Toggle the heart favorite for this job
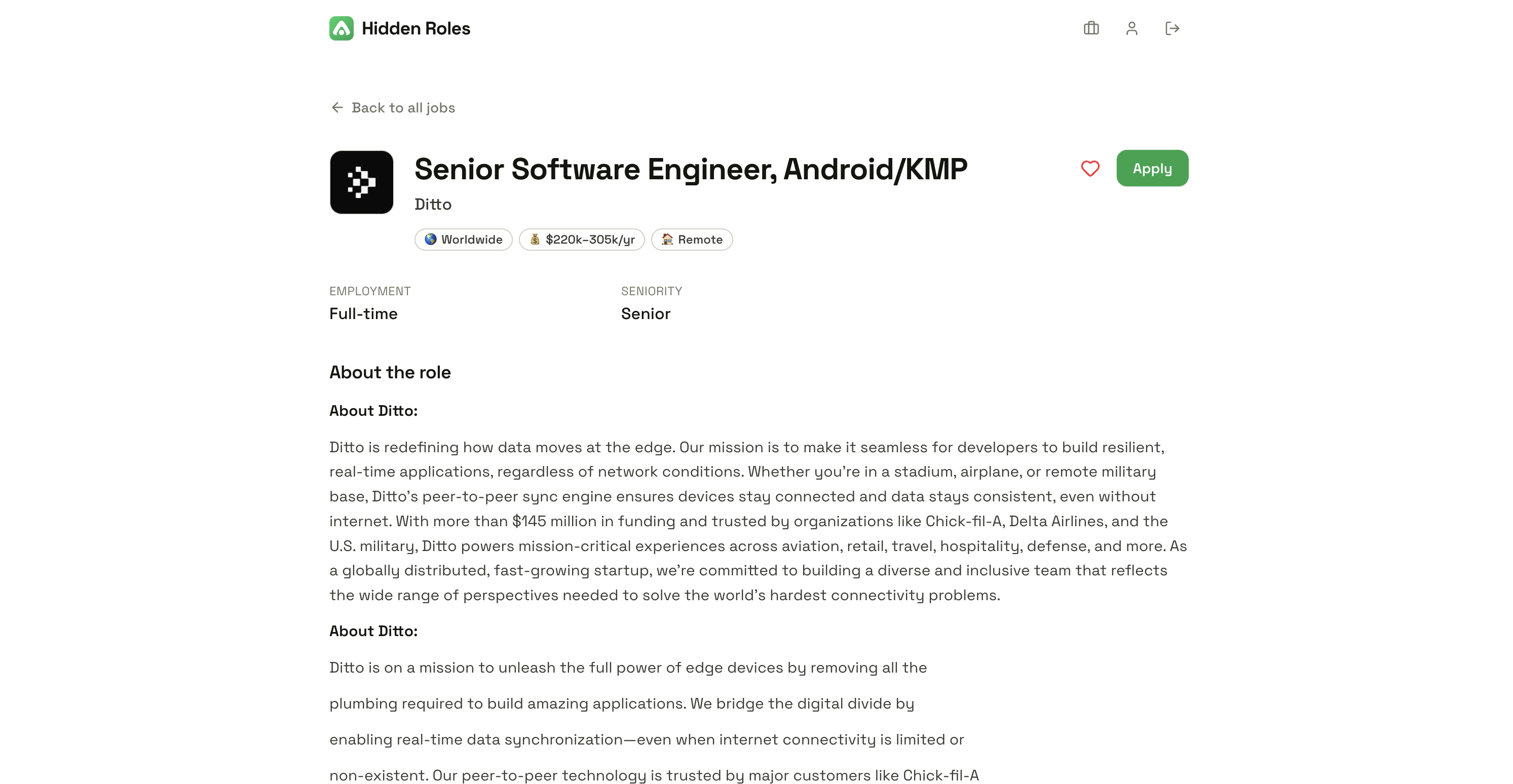Screen dimensions: 1513x784 coord(1090,169)
